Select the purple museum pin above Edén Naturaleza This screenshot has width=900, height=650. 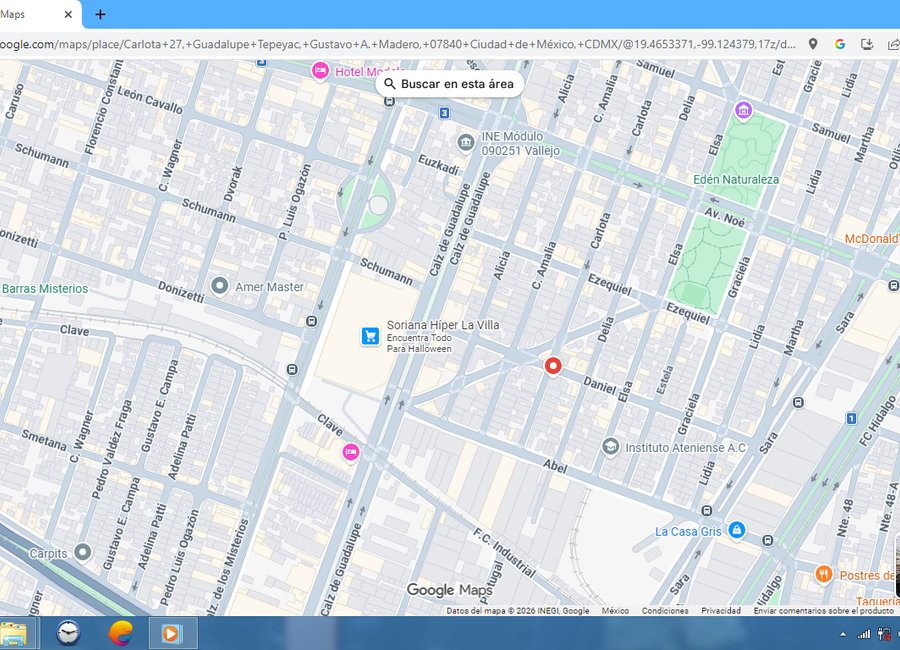(x=743, y=110)
